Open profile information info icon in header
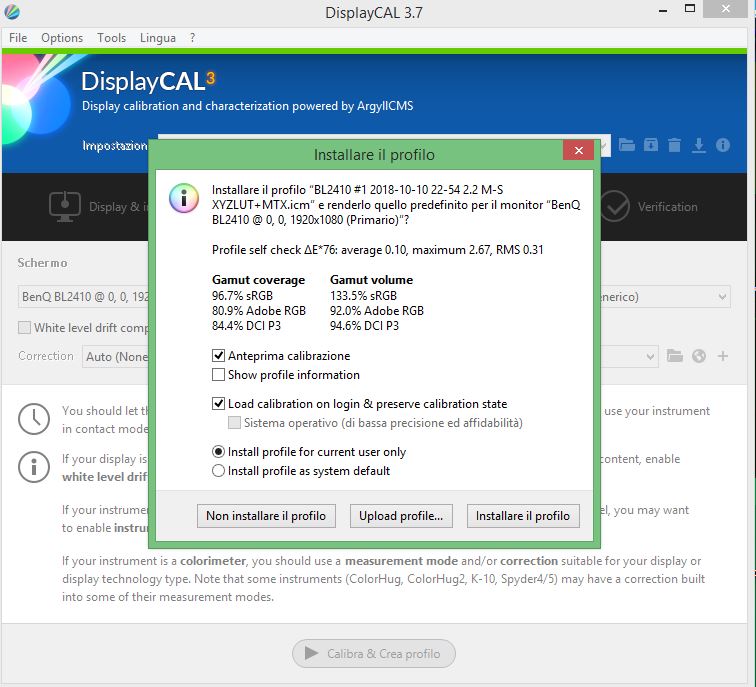The width and height of the screenshot is (756, 687). (723, 145)
